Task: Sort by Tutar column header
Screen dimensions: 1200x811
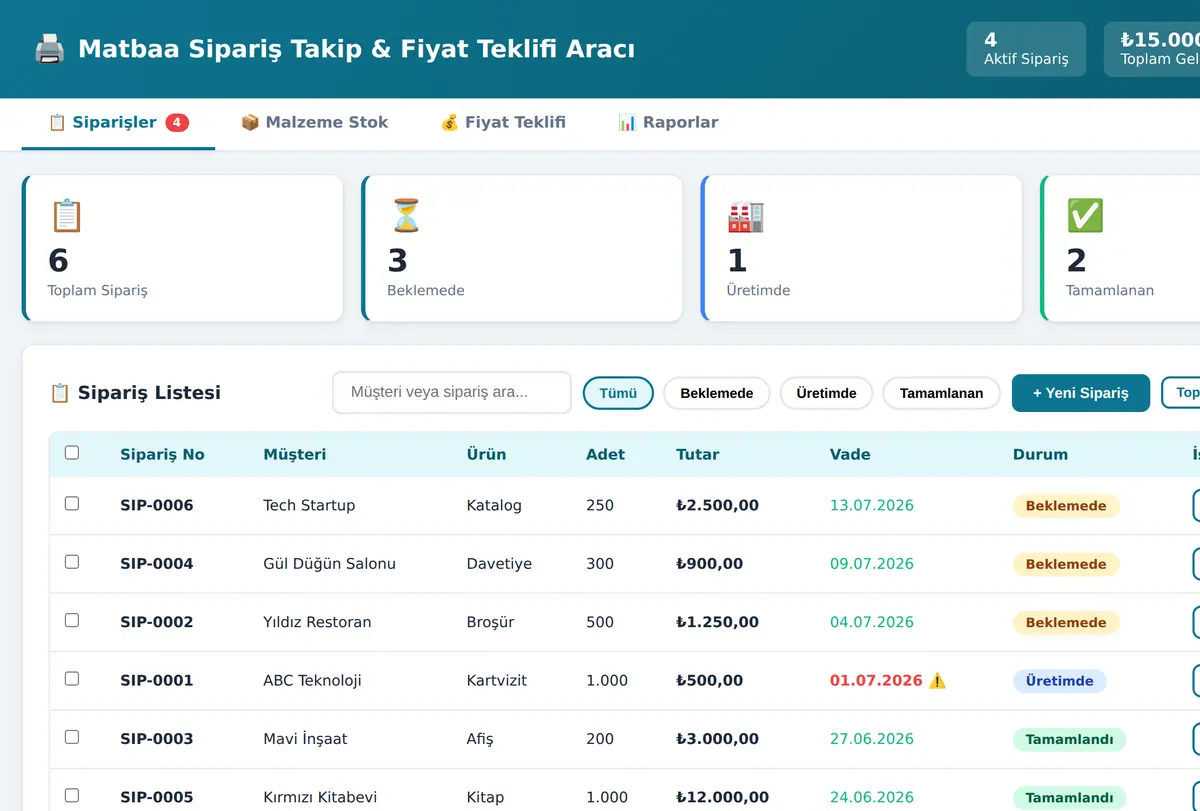Action: tap(698, 454)
